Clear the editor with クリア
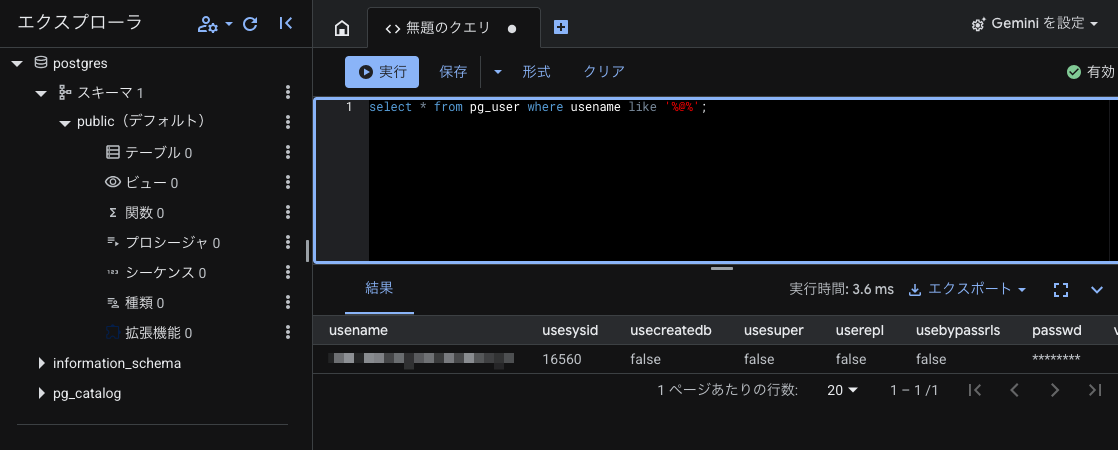Image resolution: width=1118 pixels, height=450 pixels. (x=604, y=71)
